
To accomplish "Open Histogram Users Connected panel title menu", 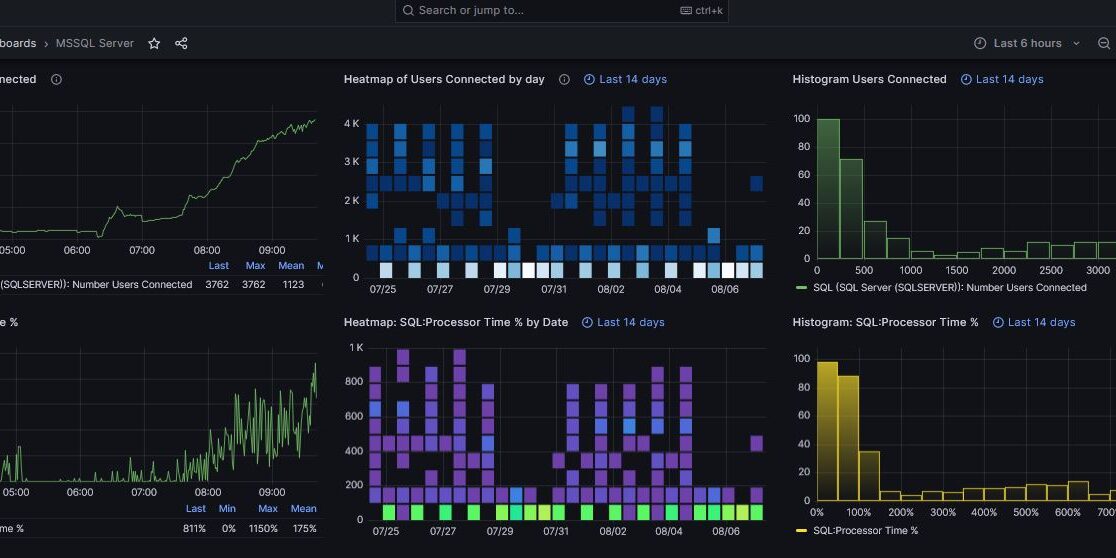I will coord(869,79).
